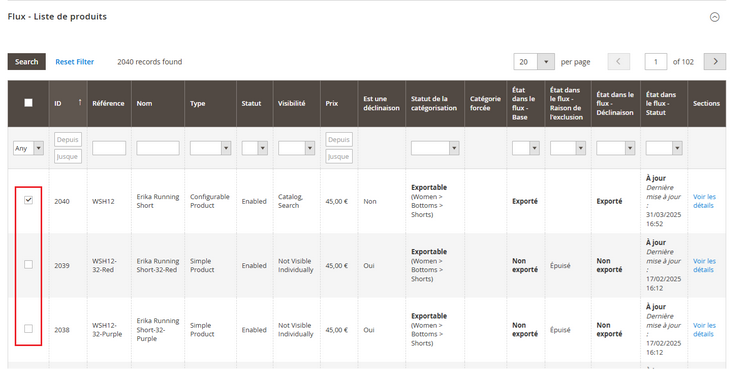Image resolution: width=735 pixels, height=372 pixels.
Task: Uncheck the checkbox for product 2040
Action: pyautogui.click(x=29, y=200)
